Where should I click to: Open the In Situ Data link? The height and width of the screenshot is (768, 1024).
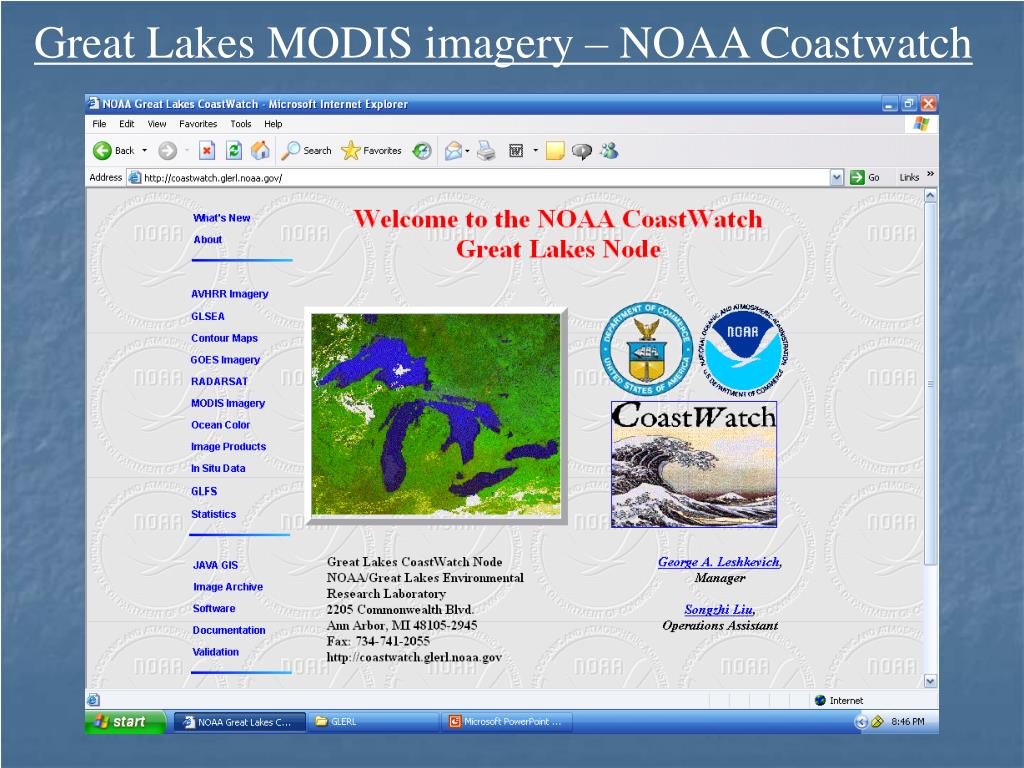218,468
